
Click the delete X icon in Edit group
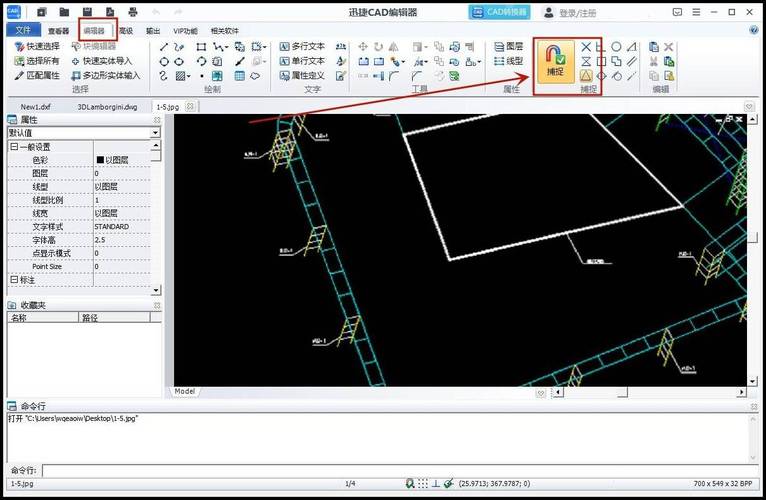pyautogui.click(x=669, y=47)
